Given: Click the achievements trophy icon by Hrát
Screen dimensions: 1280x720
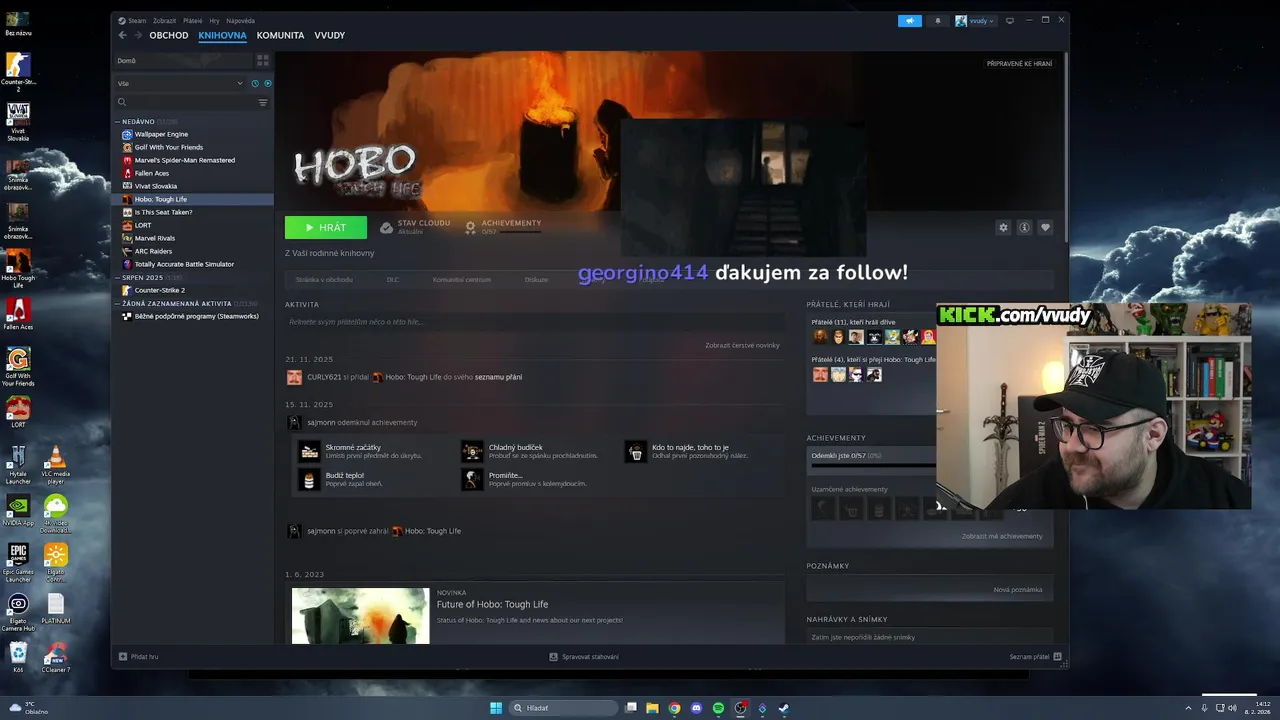Looking at the screenshot, I should coord(470,227).
